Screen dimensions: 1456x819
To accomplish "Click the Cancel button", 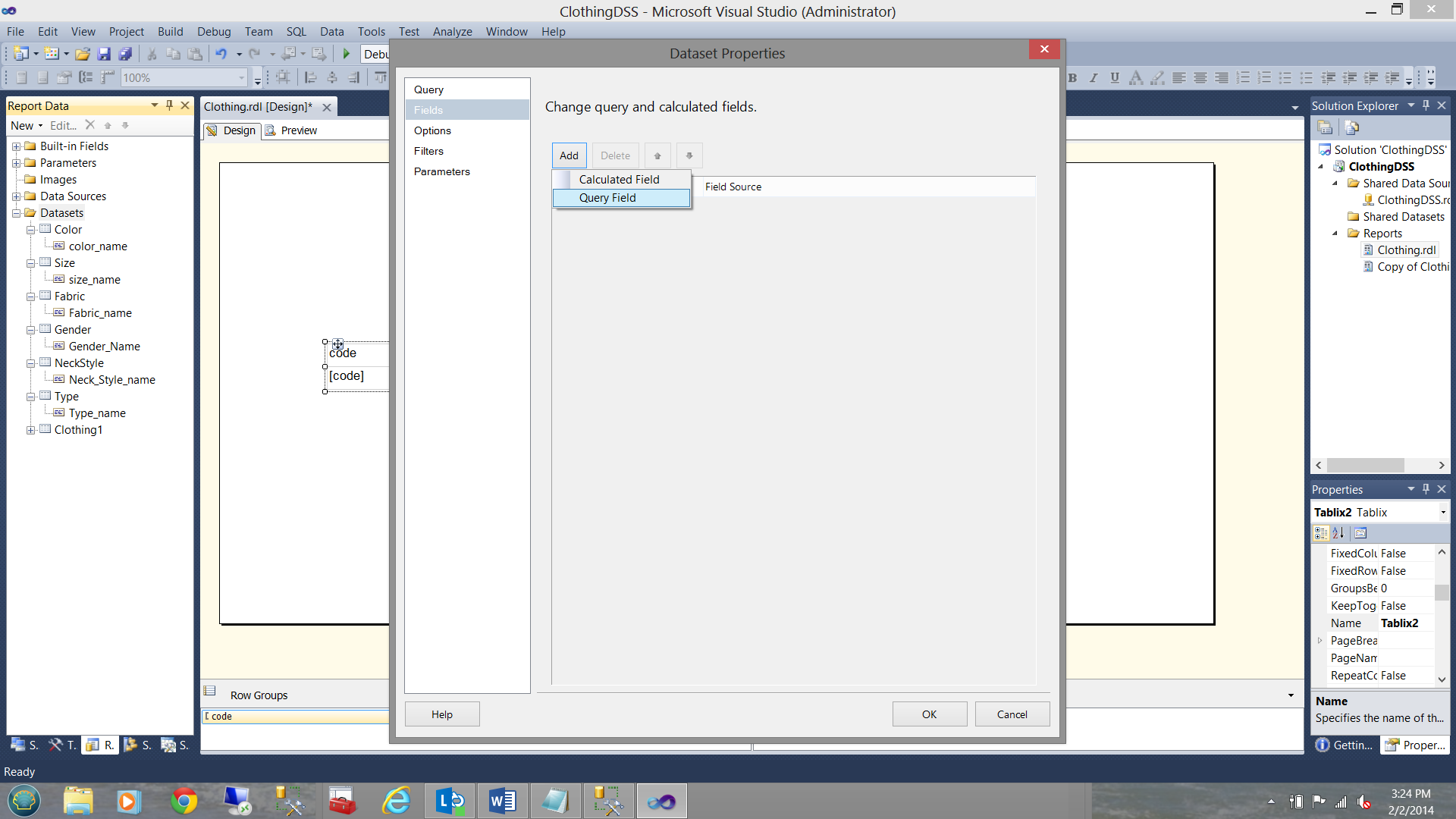I will click(1012, 714).
